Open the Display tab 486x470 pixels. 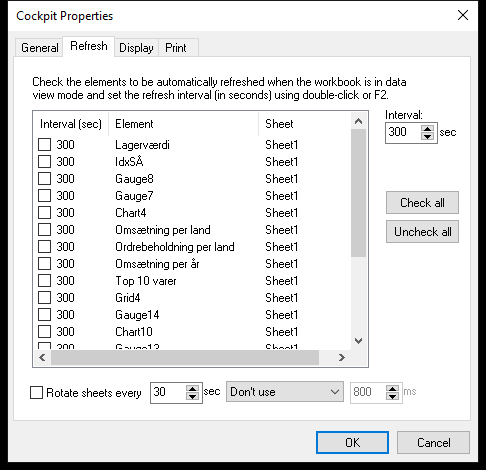click(136, 48)
